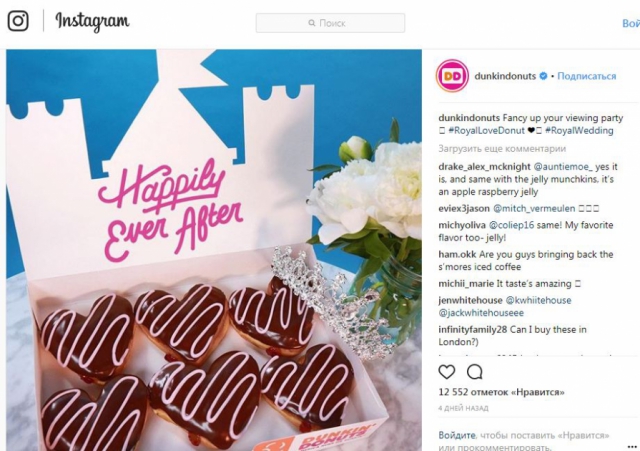
Task: Open the Instagram wordmark home link
Action: point(92,21)
